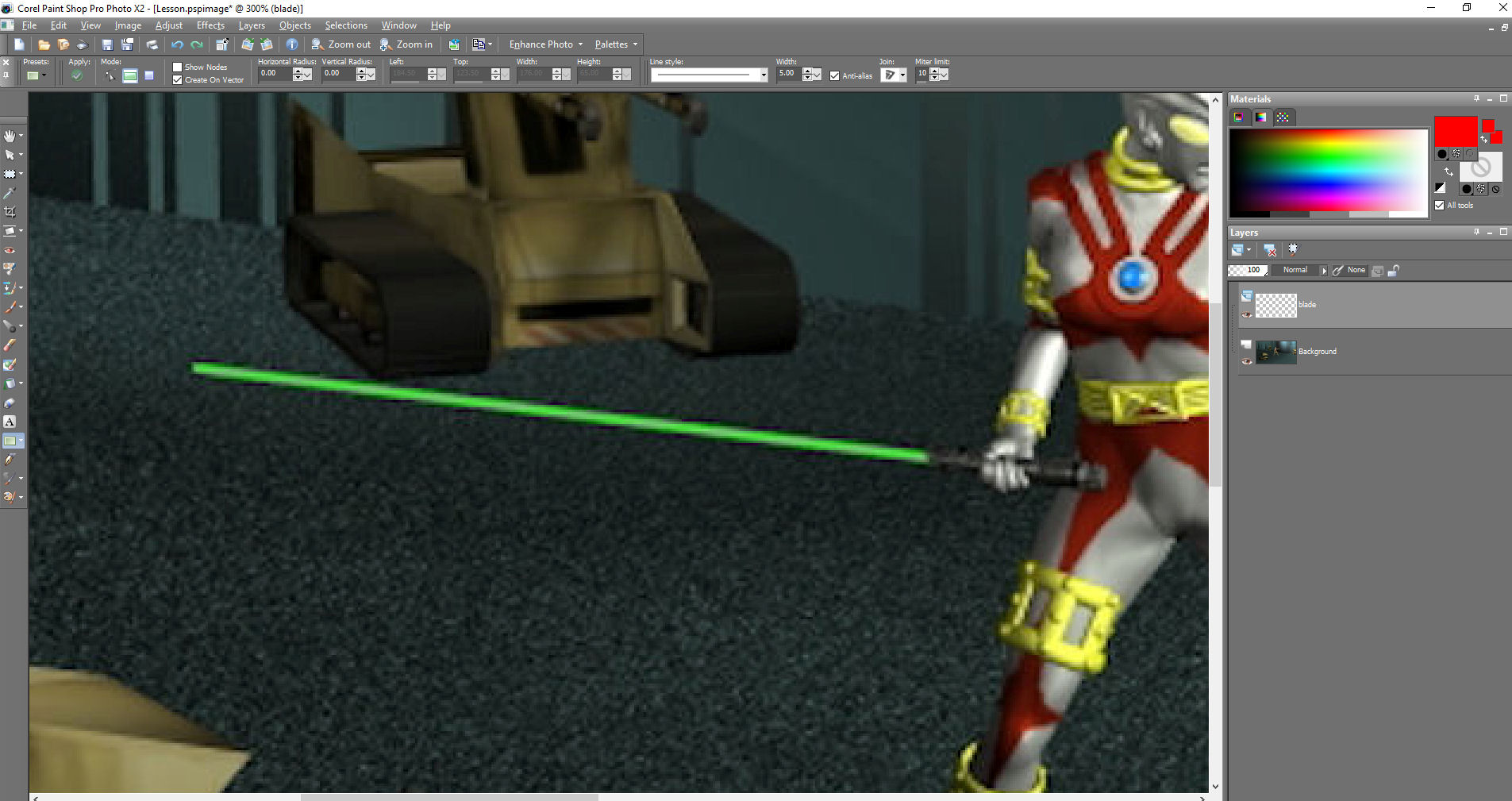Screen dimensions: 1512x801
Task: Redo the last undone action
Action: (197, 44)
